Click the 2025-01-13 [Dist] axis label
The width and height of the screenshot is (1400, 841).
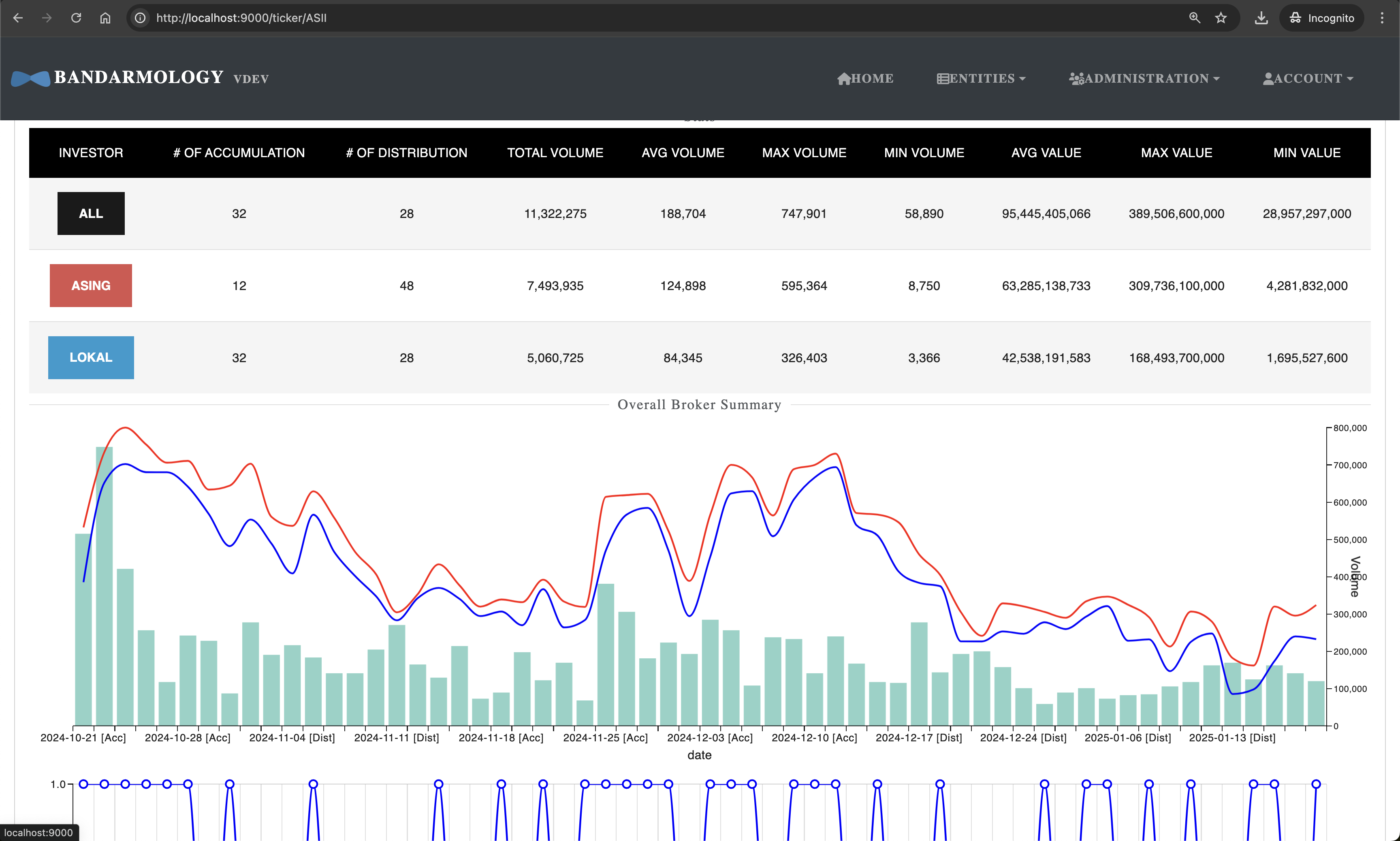tap(1232, 737)
